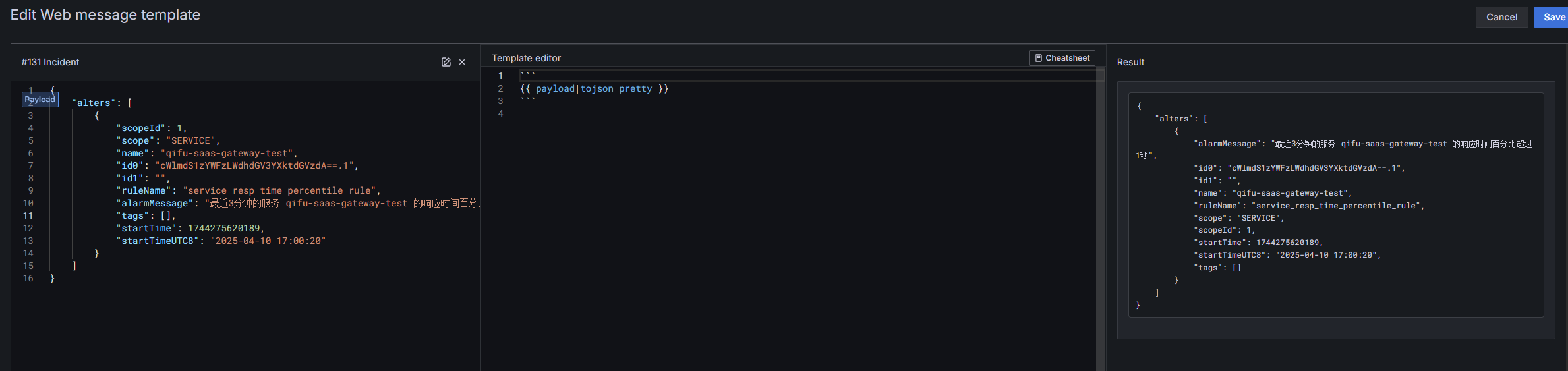Click the Payload tooltip label
This screenshot has width=1568, height=371.
pyautogui.click(x=40, y=100)
